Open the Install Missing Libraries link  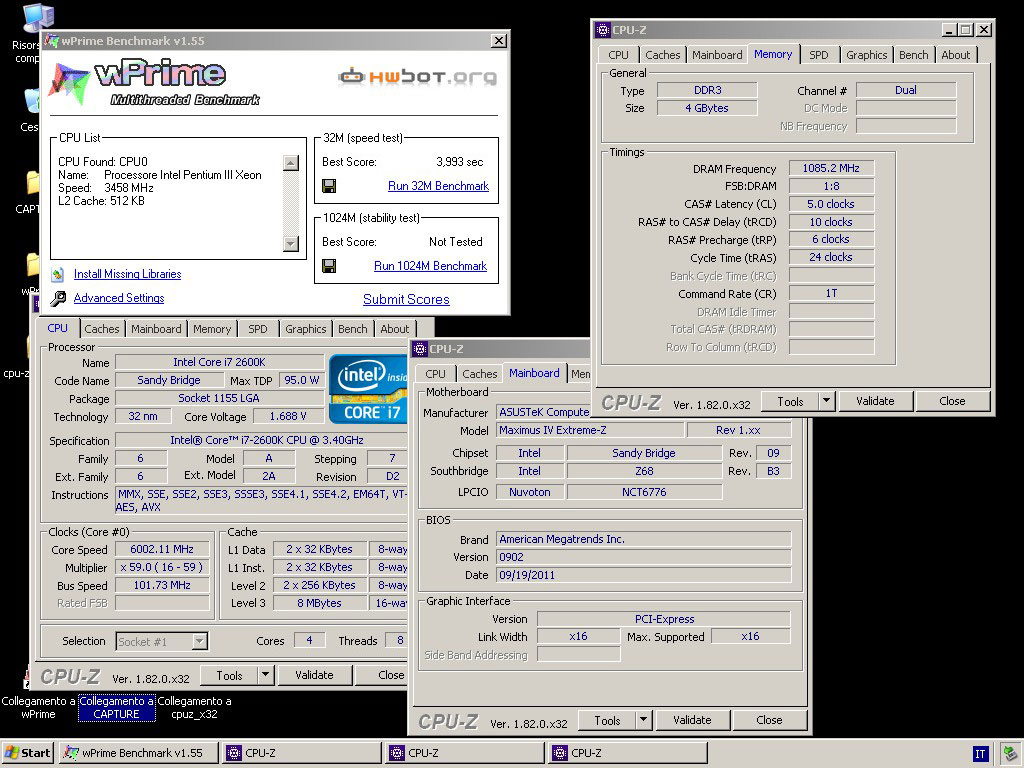[127, 274]
